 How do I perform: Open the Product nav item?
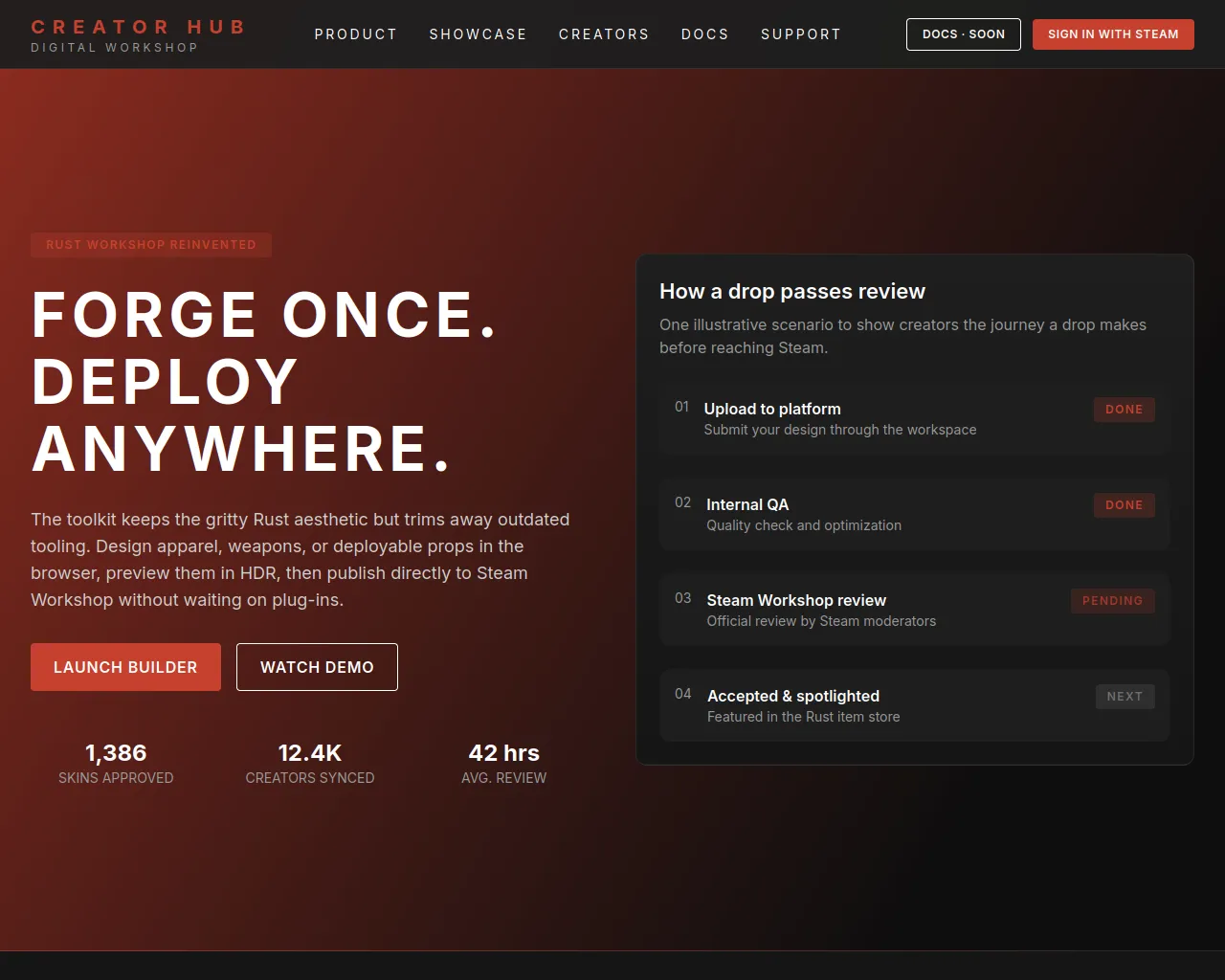356,34
